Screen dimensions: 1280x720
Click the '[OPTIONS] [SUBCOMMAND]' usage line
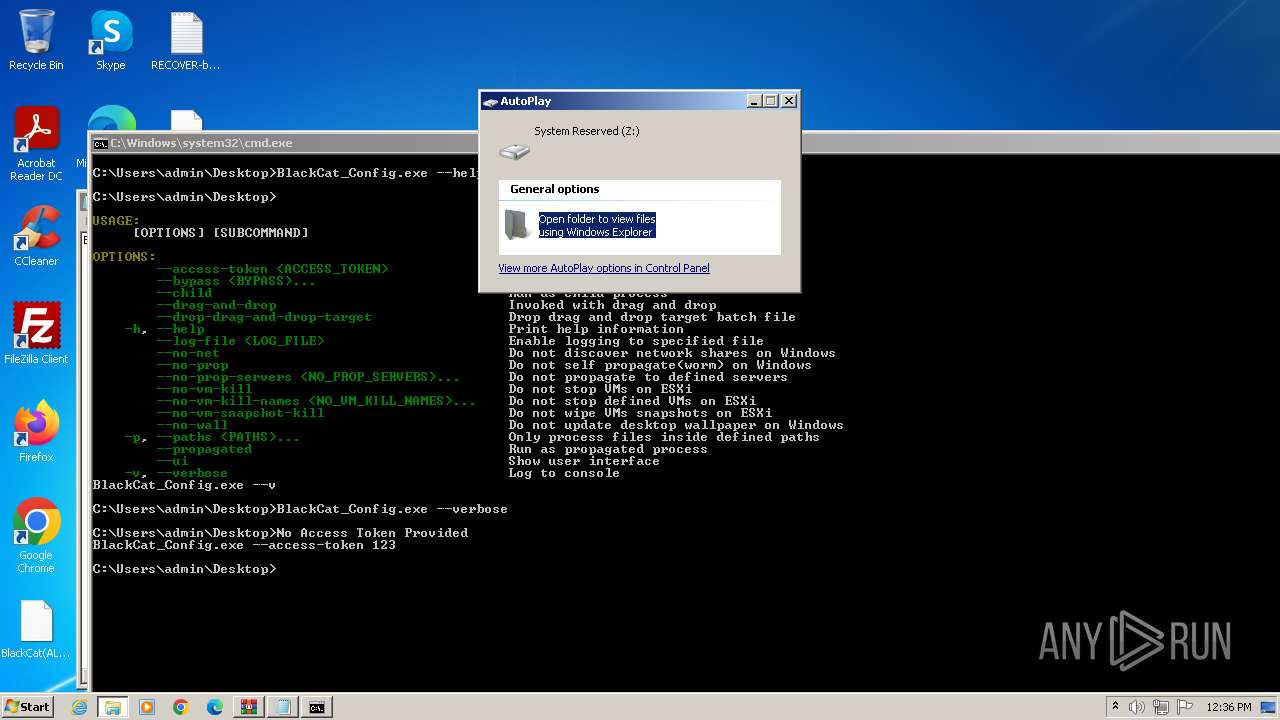click(220, 233)
